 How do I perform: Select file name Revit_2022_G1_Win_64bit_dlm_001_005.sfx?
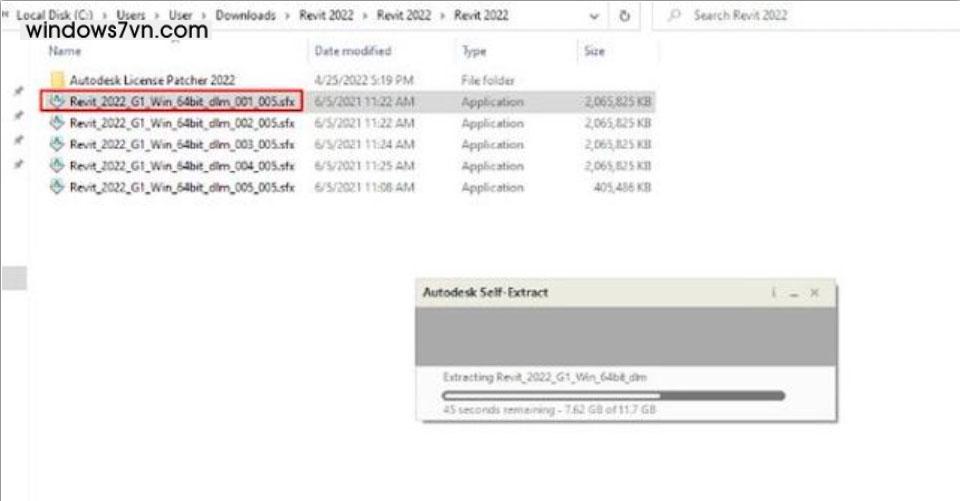click(182, 101)
